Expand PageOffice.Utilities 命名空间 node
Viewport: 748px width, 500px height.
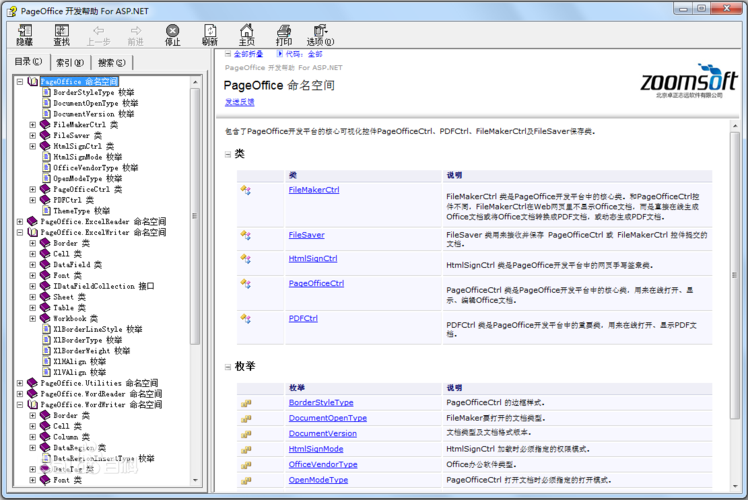tap(20, 383)
